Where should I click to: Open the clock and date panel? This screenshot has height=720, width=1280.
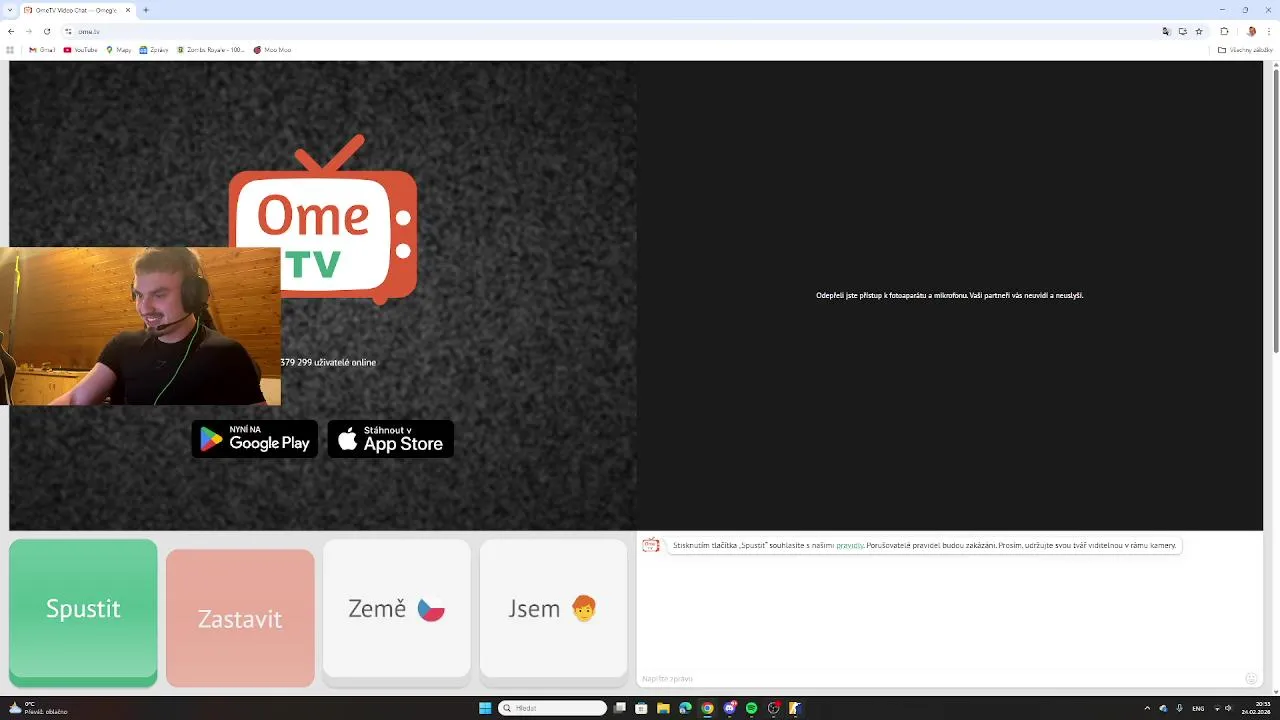[1257, 708]
